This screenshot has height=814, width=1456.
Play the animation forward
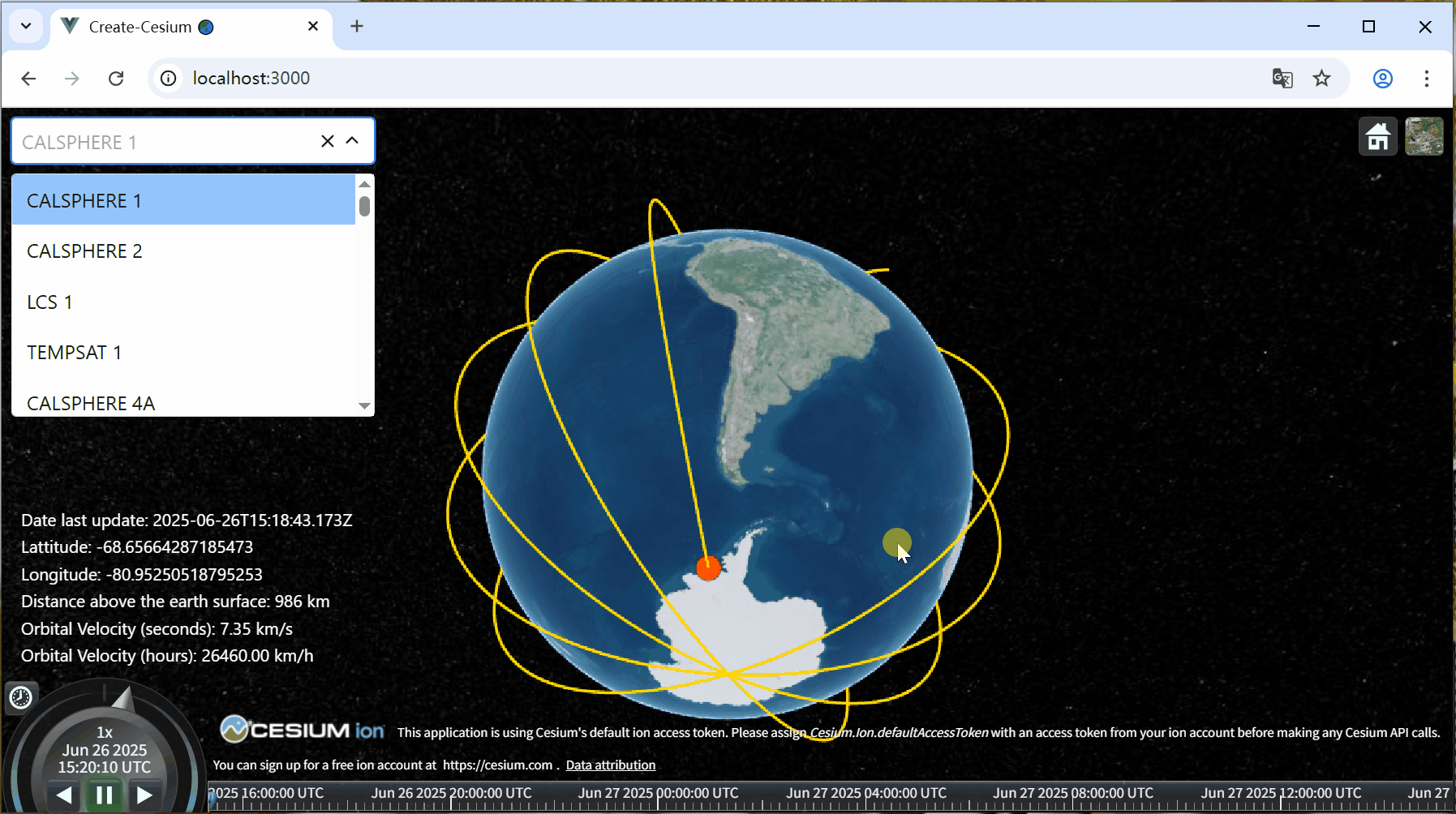click(x=144, y=795)
